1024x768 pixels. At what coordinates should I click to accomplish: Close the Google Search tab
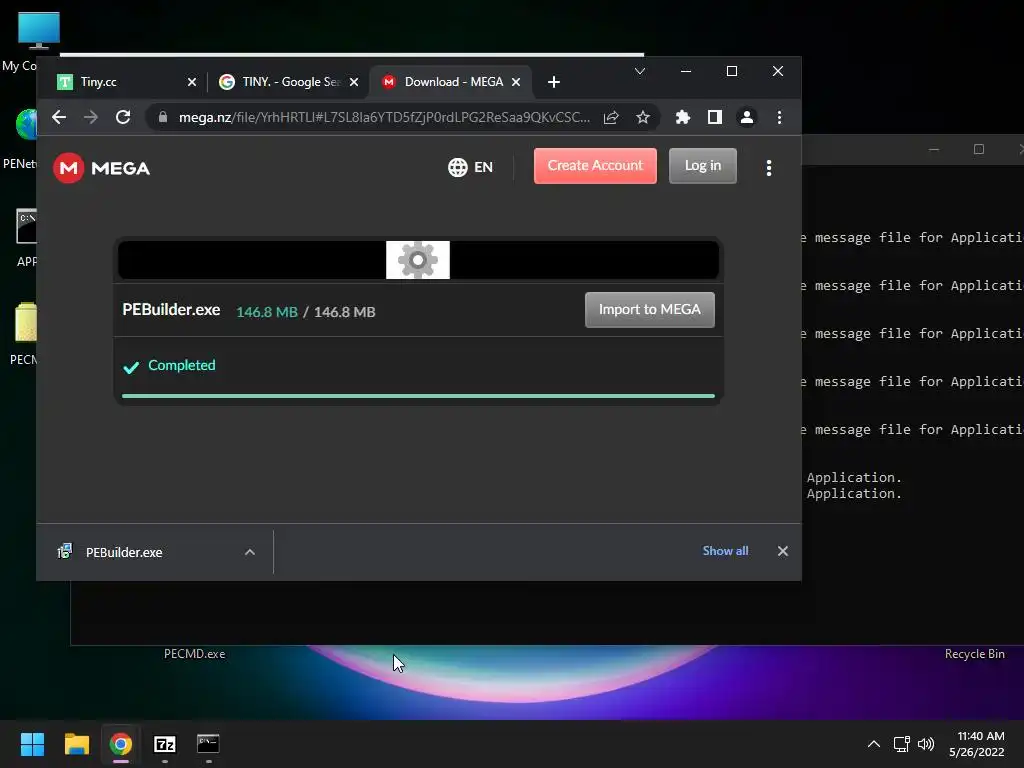pyautogui.click(x=354, y=82)
